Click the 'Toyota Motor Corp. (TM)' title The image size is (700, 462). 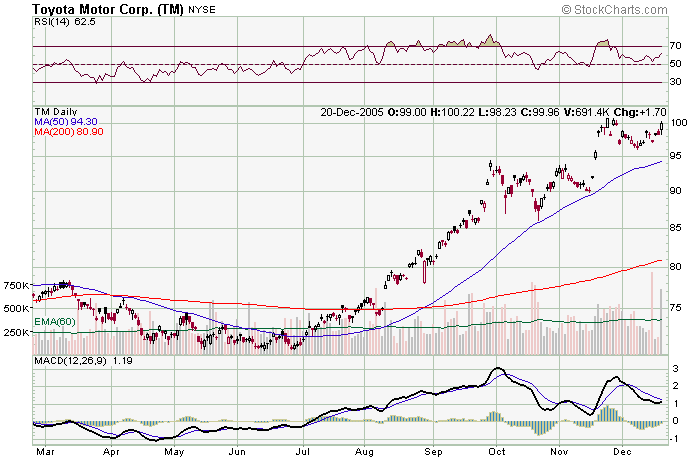point(108,9)
